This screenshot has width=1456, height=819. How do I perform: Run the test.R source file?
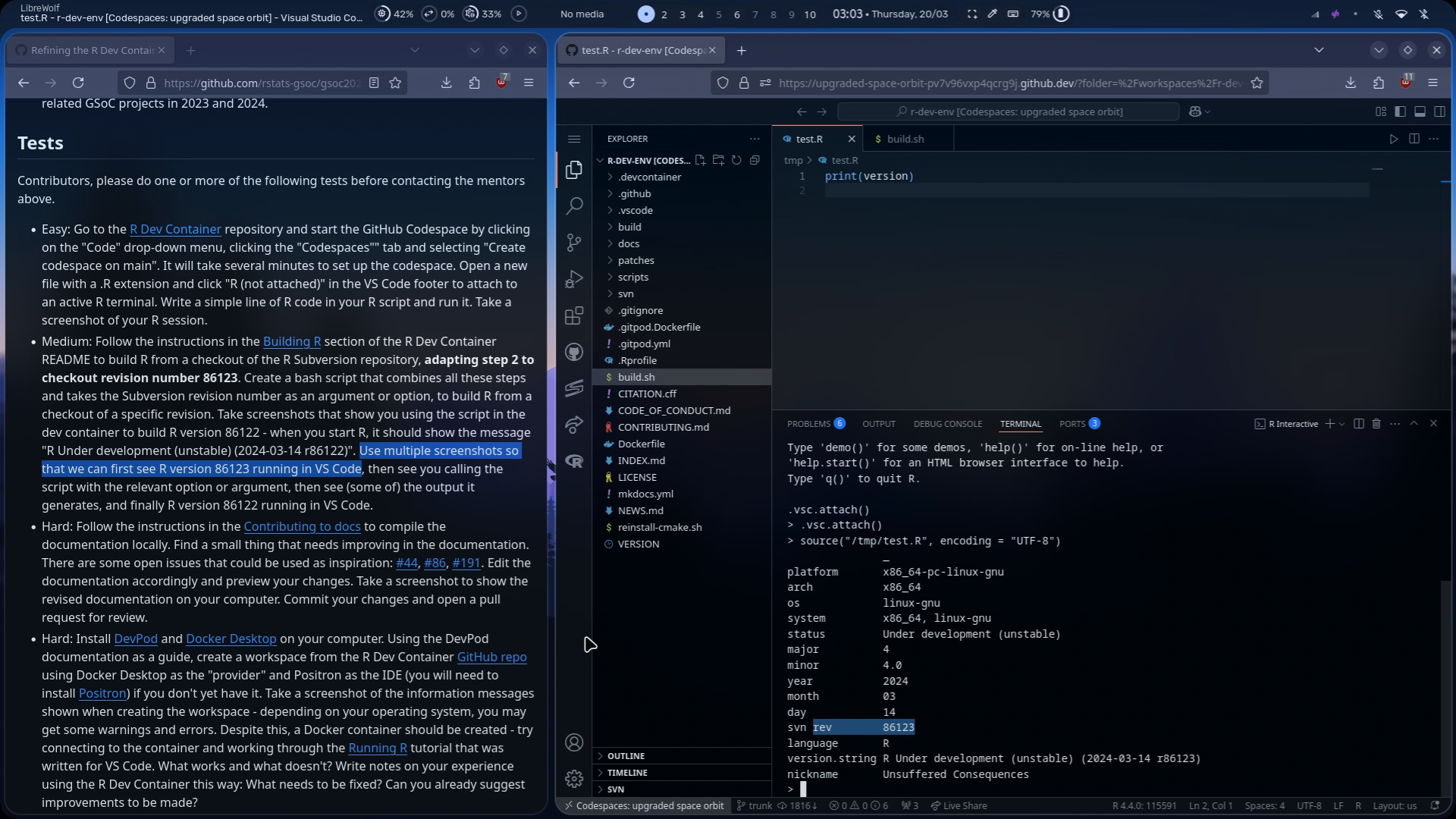1393,139
